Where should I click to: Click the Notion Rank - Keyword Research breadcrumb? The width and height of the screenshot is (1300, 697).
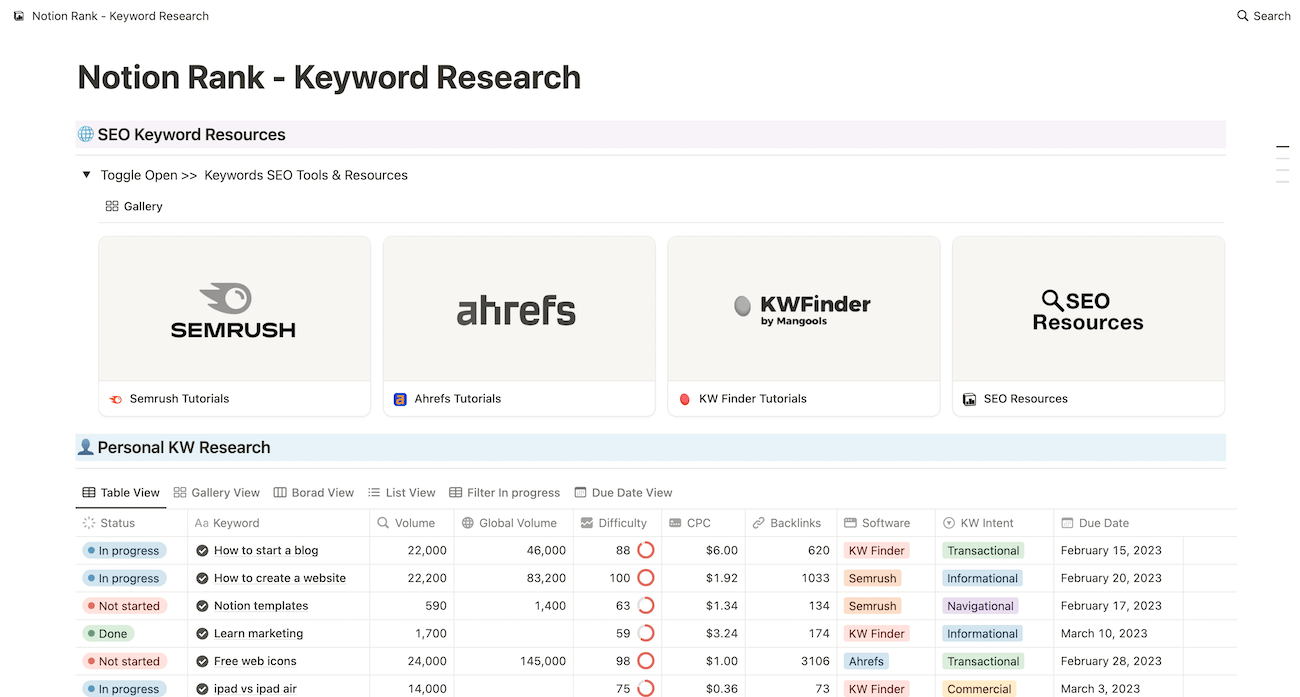[120, 16]
